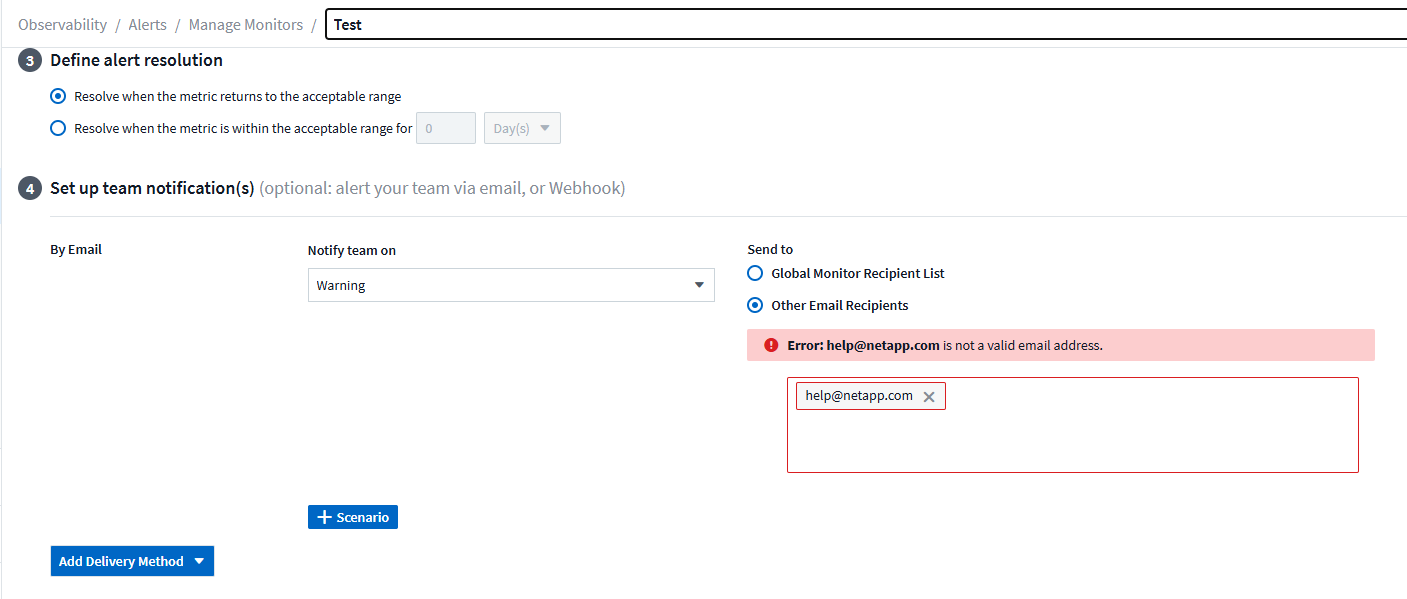The height and width of the screenshot is (599, 1407).
Task: Click the step 3 number badge
Action: 30,61
